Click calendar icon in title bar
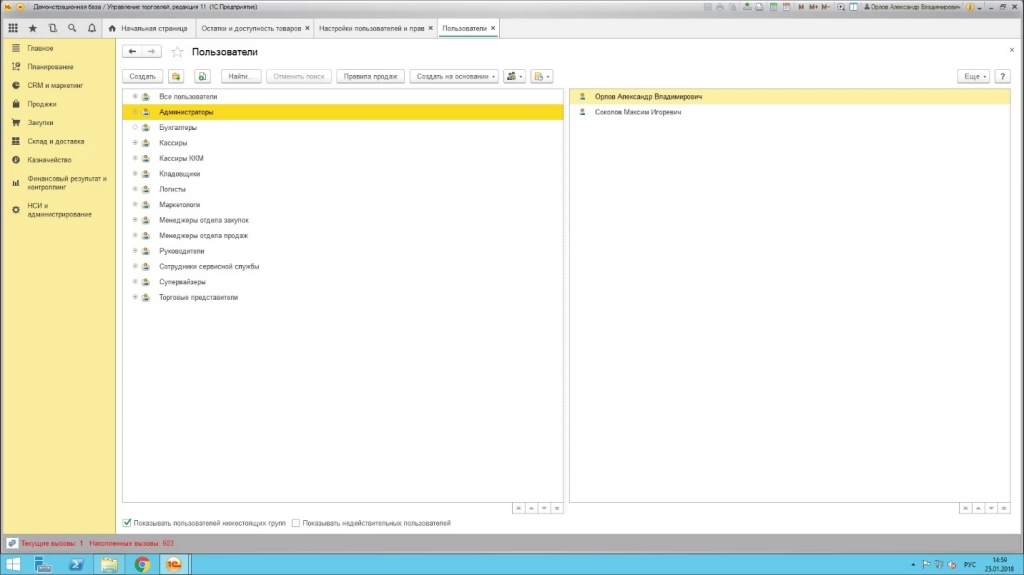Image resolution: width=1024 pixels, height=575 pixels. click(x=786, y=7)
